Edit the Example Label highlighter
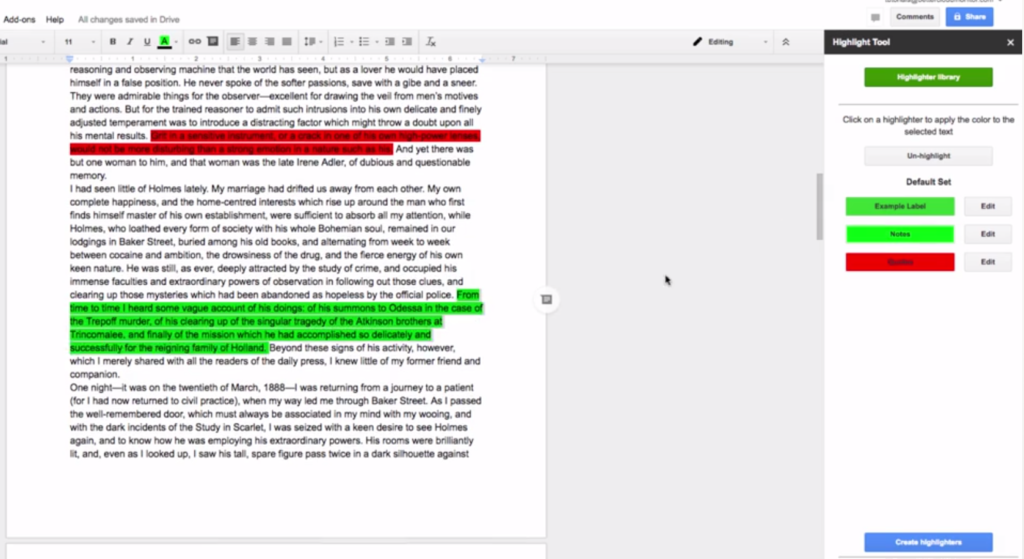The height and width of the screenshot is (559, 1024). click(987, 206)
